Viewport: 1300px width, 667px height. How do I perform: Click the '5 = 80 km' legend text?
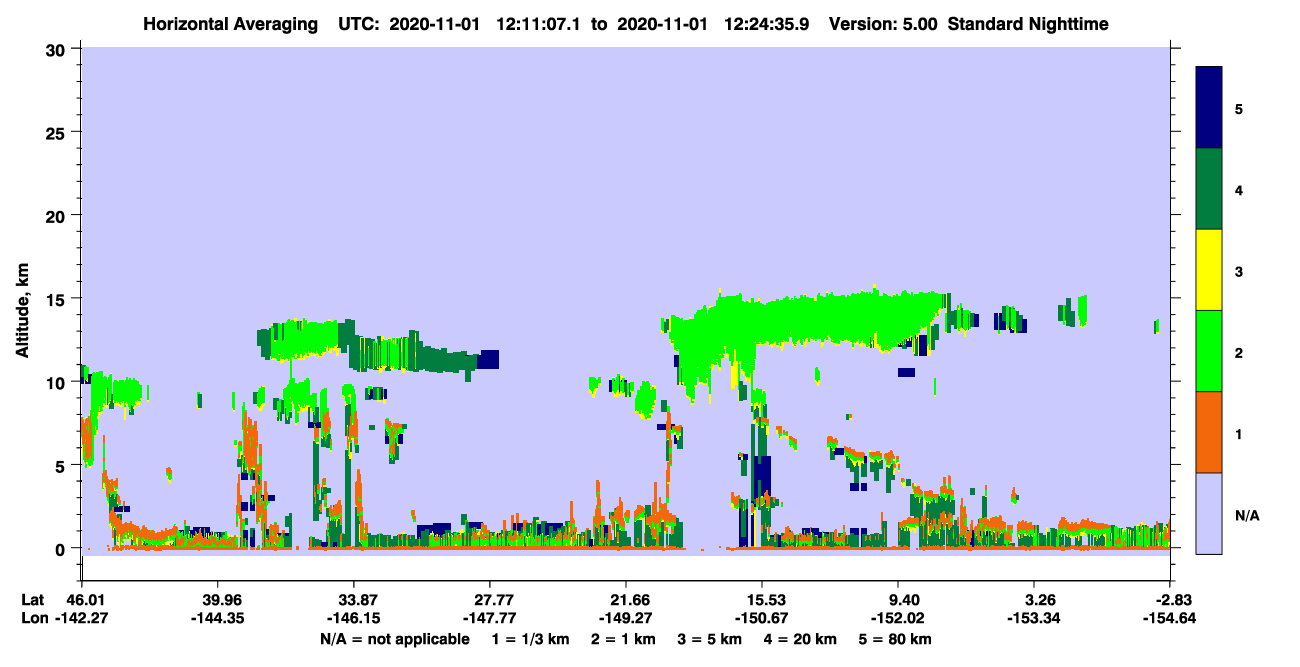point(897,639)
